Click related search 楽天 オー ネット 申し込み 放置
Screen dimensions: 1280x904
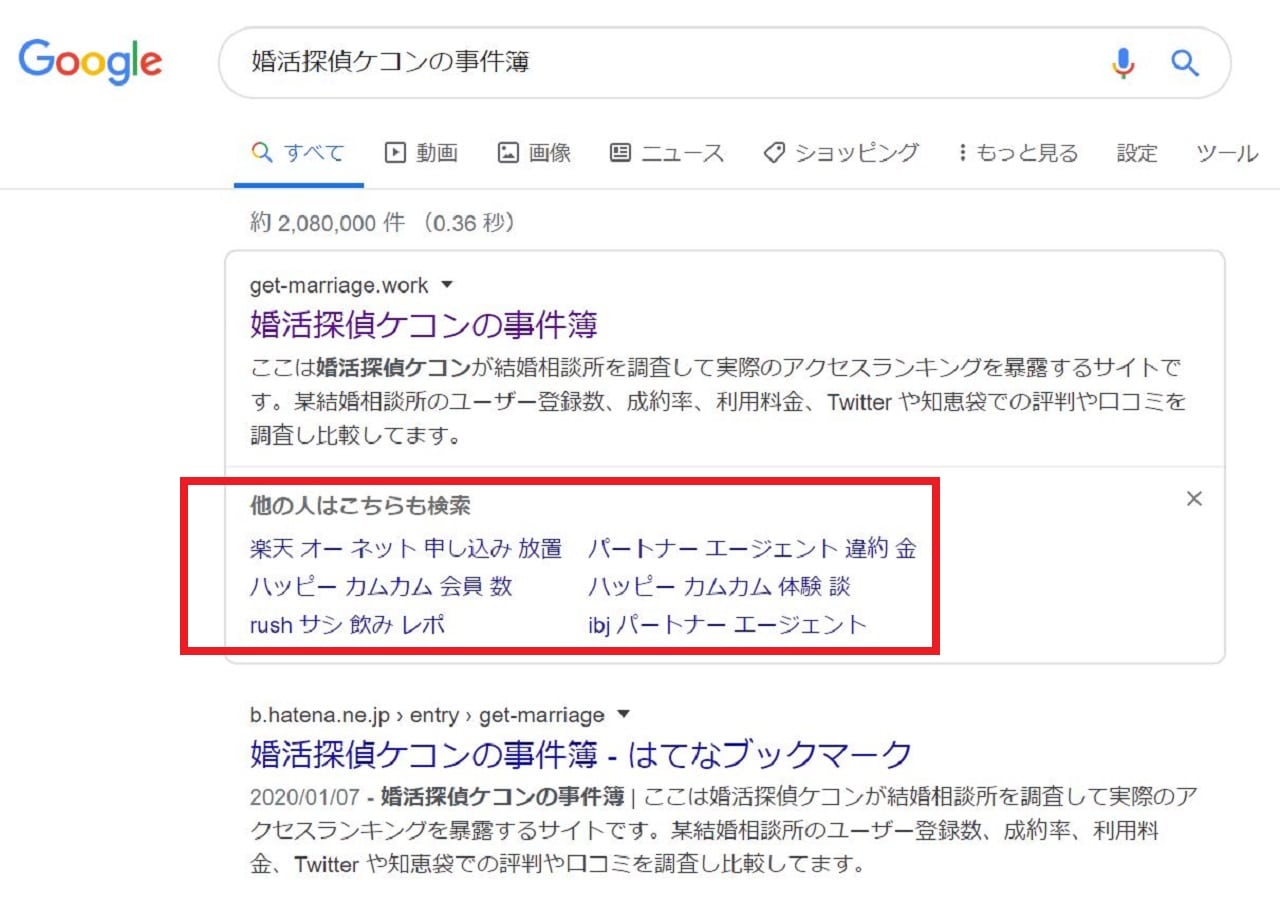pos(406,548)
